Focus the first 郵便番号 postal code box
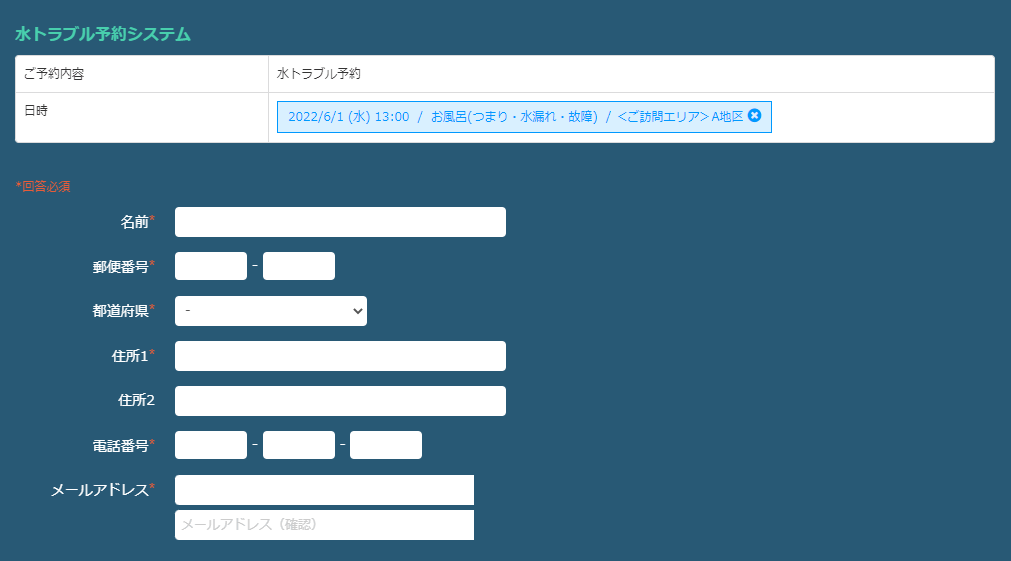Viewport: 1011px width, 561px height. [211, 266]
